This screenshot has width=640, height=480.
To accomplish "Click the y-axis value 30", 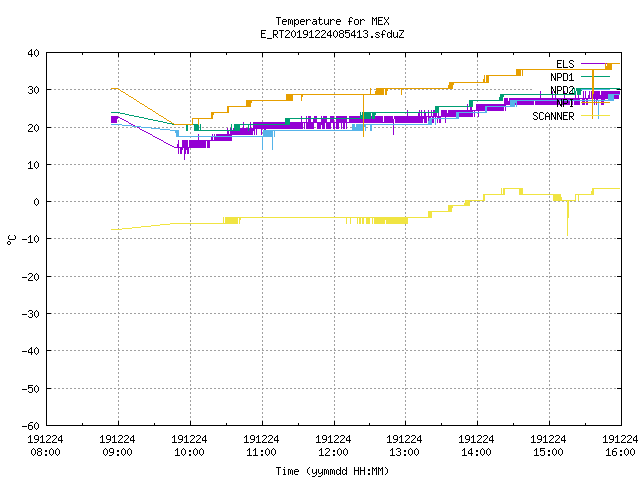I will tap(33, 90).
